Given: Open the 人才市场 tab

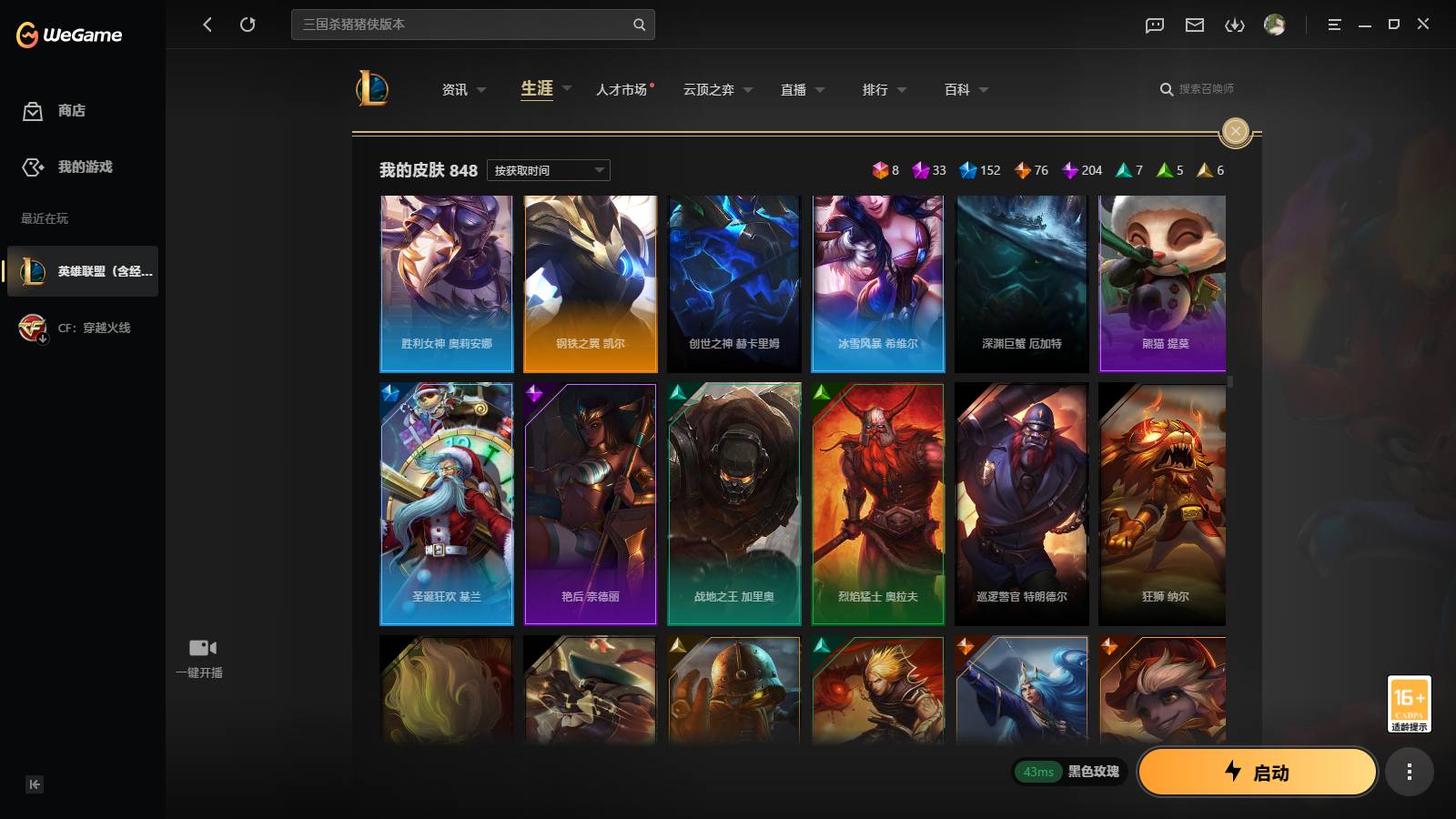Looking at the screenshot, I should tap(622, 89).
